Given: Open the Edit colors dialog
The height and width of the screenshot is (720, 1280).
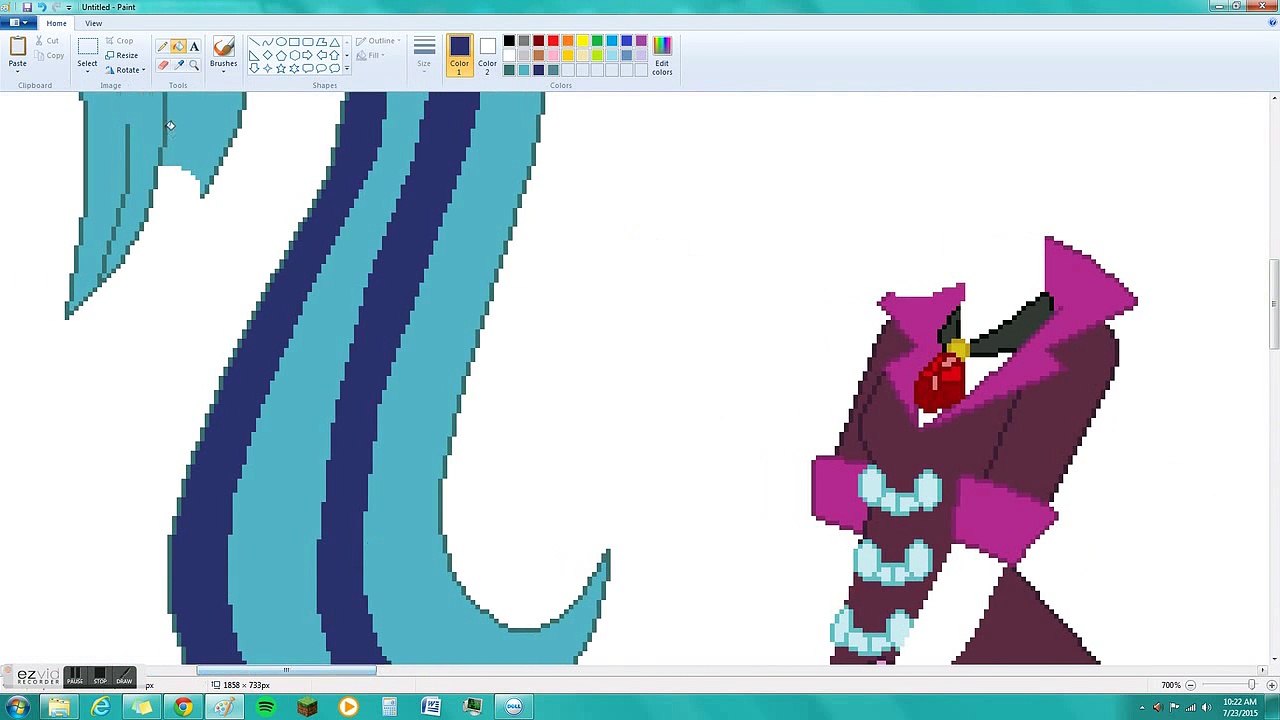Looking at the screenshot, I should 662,56.
